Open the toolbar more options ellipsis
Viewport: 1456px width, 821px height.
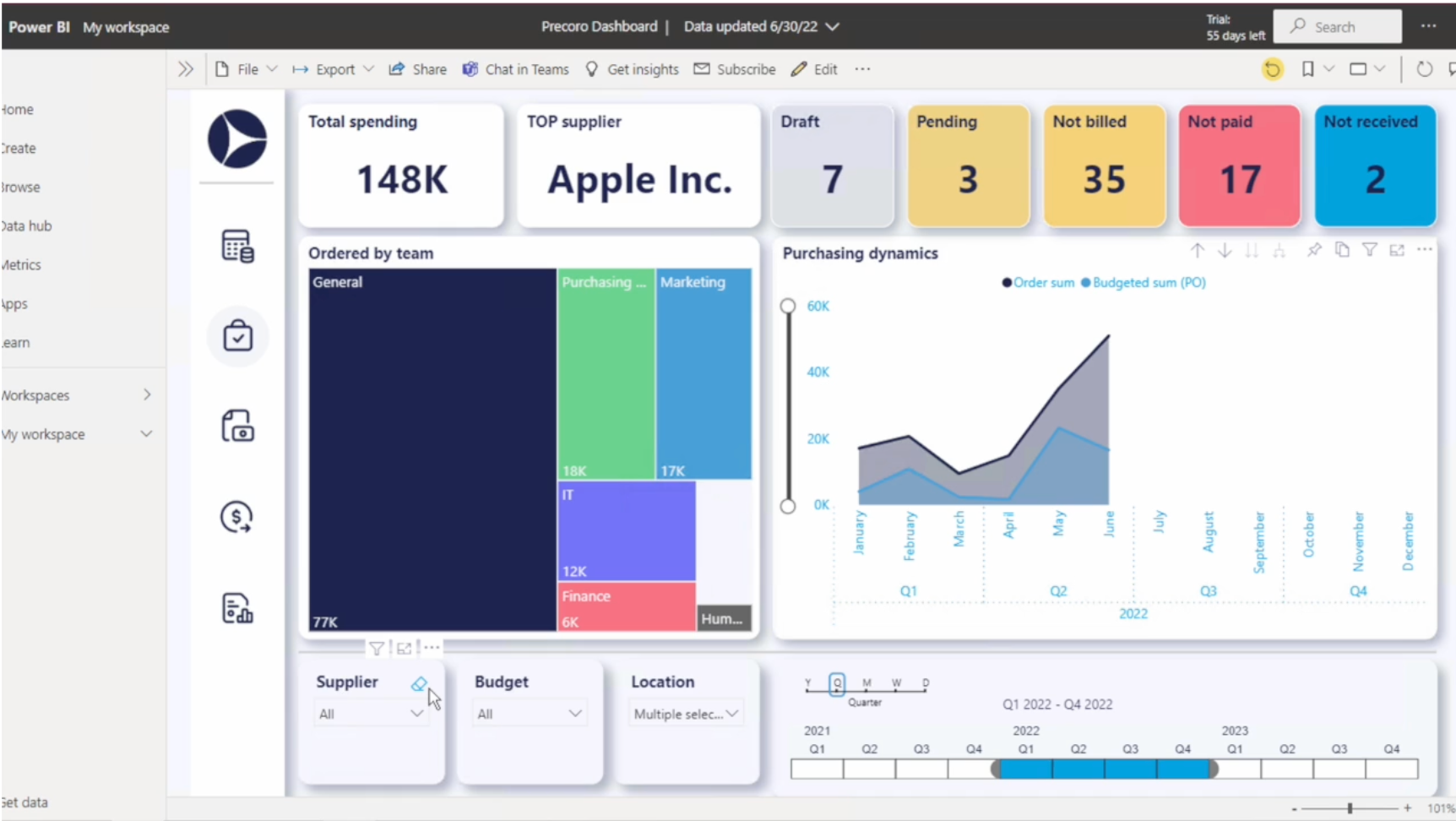click(862, 69)
